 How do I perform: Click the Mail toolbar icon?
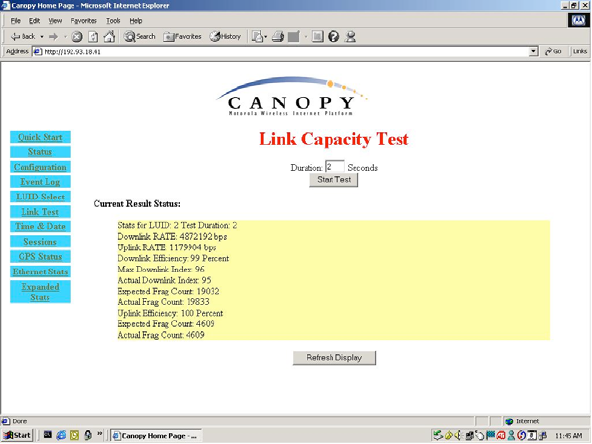(257, 37)
